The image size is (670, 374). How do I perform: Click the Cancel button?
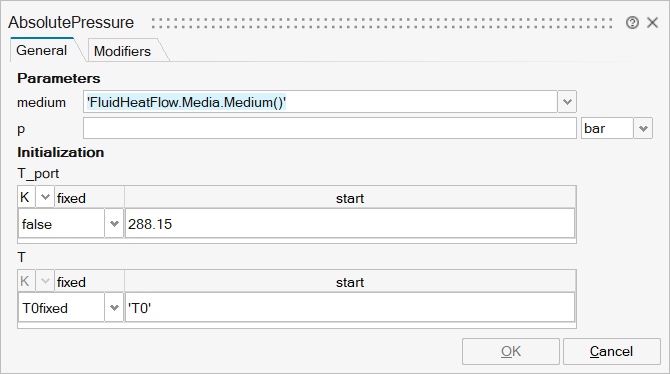[x=611, y=351]
